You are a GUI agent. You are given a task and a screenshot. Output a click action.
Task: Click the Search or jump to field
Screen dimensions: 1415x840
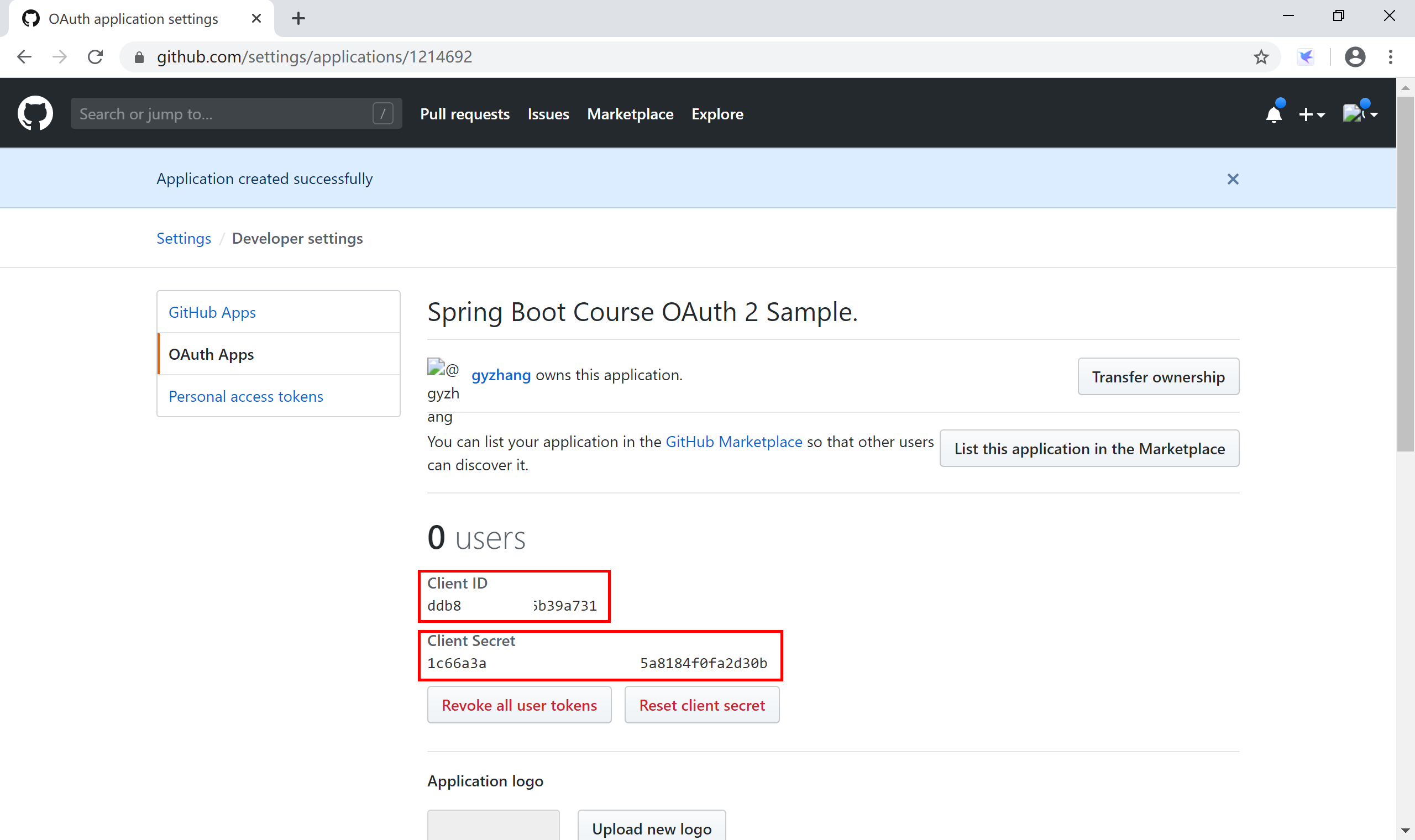[x=223, y=114]
